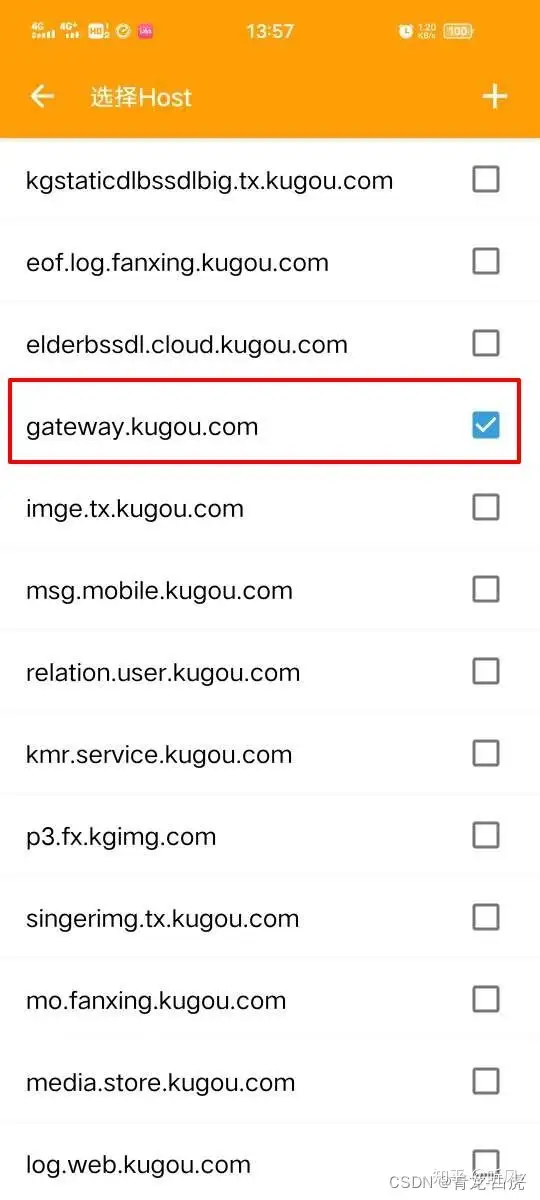
Task: Enable kmr.service.kugou.com checkbox
Action: click(x=486, y=754)
